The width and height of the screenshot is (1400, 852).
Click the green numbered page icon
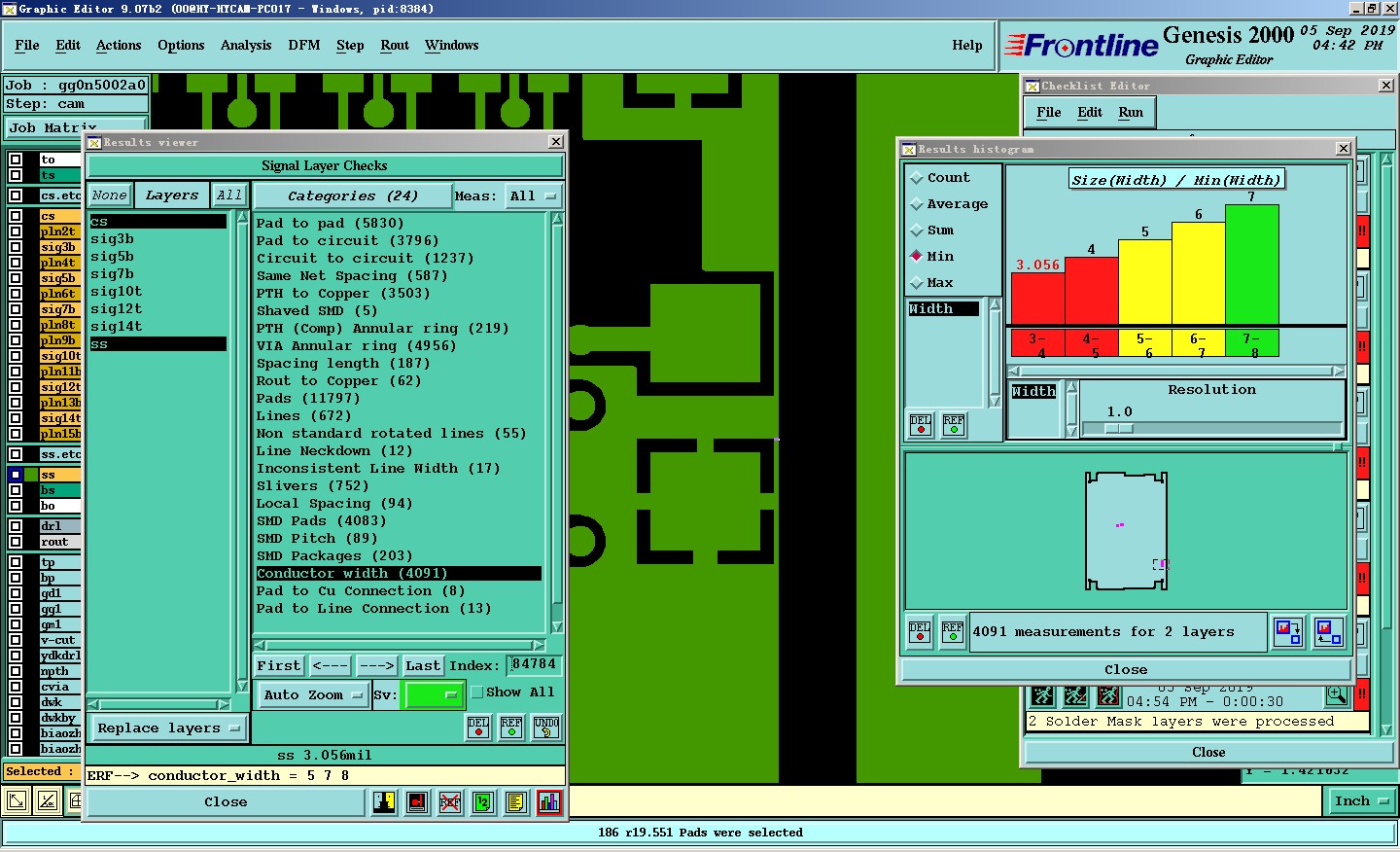coord(483,802)
